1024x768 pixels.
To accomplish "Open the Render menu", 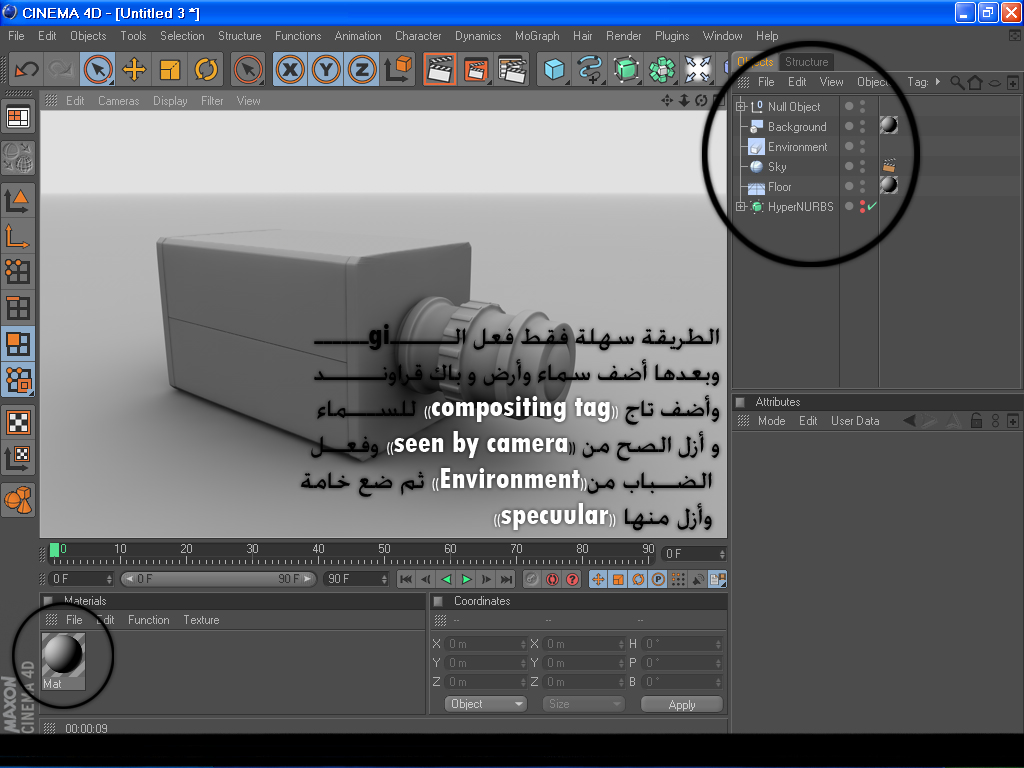I will [624, 36].
